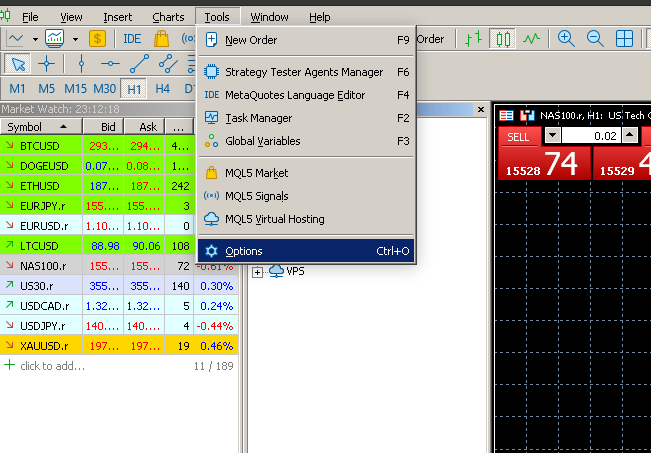Open the line chart icon dropdown arrow
651x453 pixels.
point(35,39)
